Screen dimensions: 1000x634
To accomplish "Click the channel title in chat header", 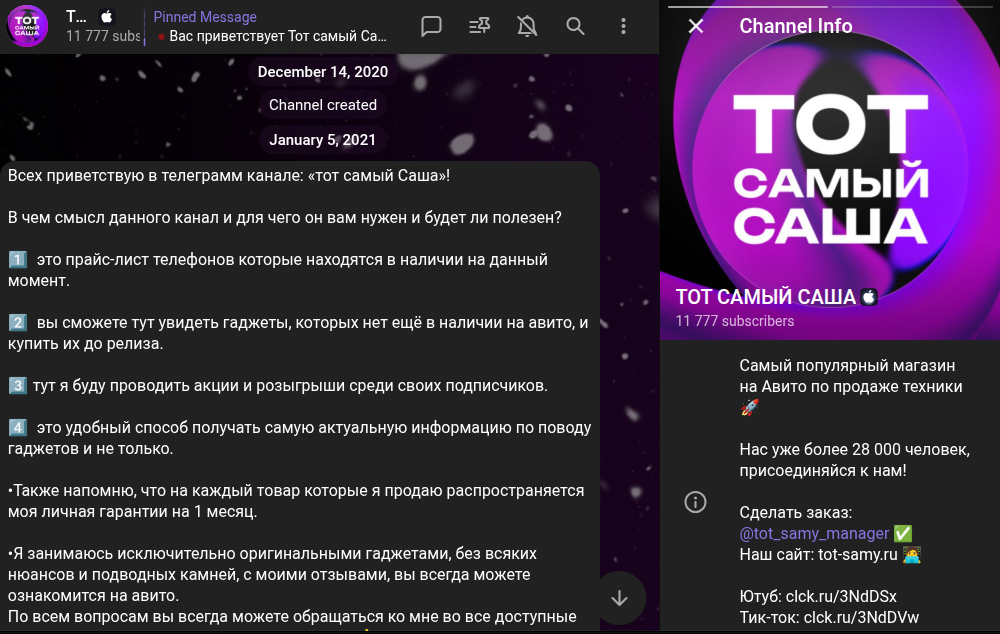I will pos(76,17).
